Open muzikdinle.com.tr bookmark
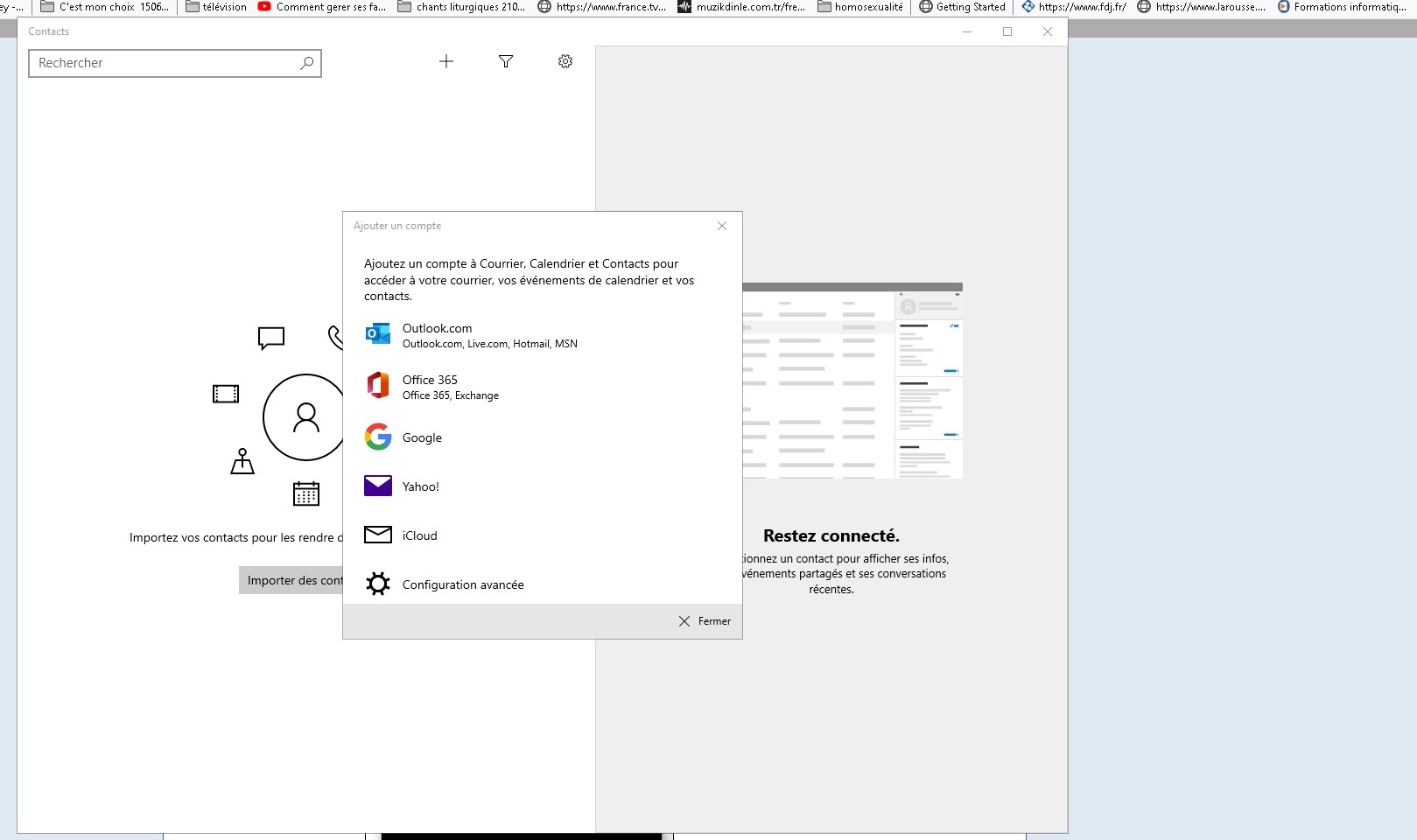 coord(741,7)
